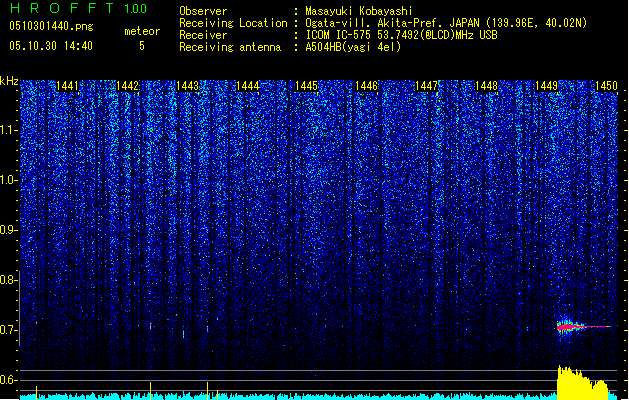Click the kHz axis unit label
Screen dimensions: 629x400
pyautogui.click(x=9, y=81)
